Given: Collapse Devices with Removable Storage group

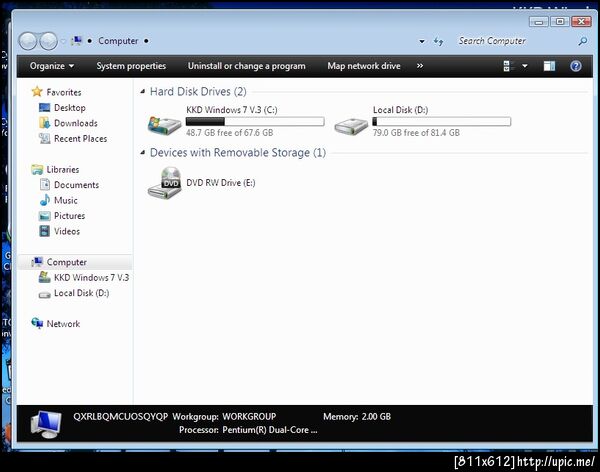Looking at the screenshot, I should tap(143, 153).
